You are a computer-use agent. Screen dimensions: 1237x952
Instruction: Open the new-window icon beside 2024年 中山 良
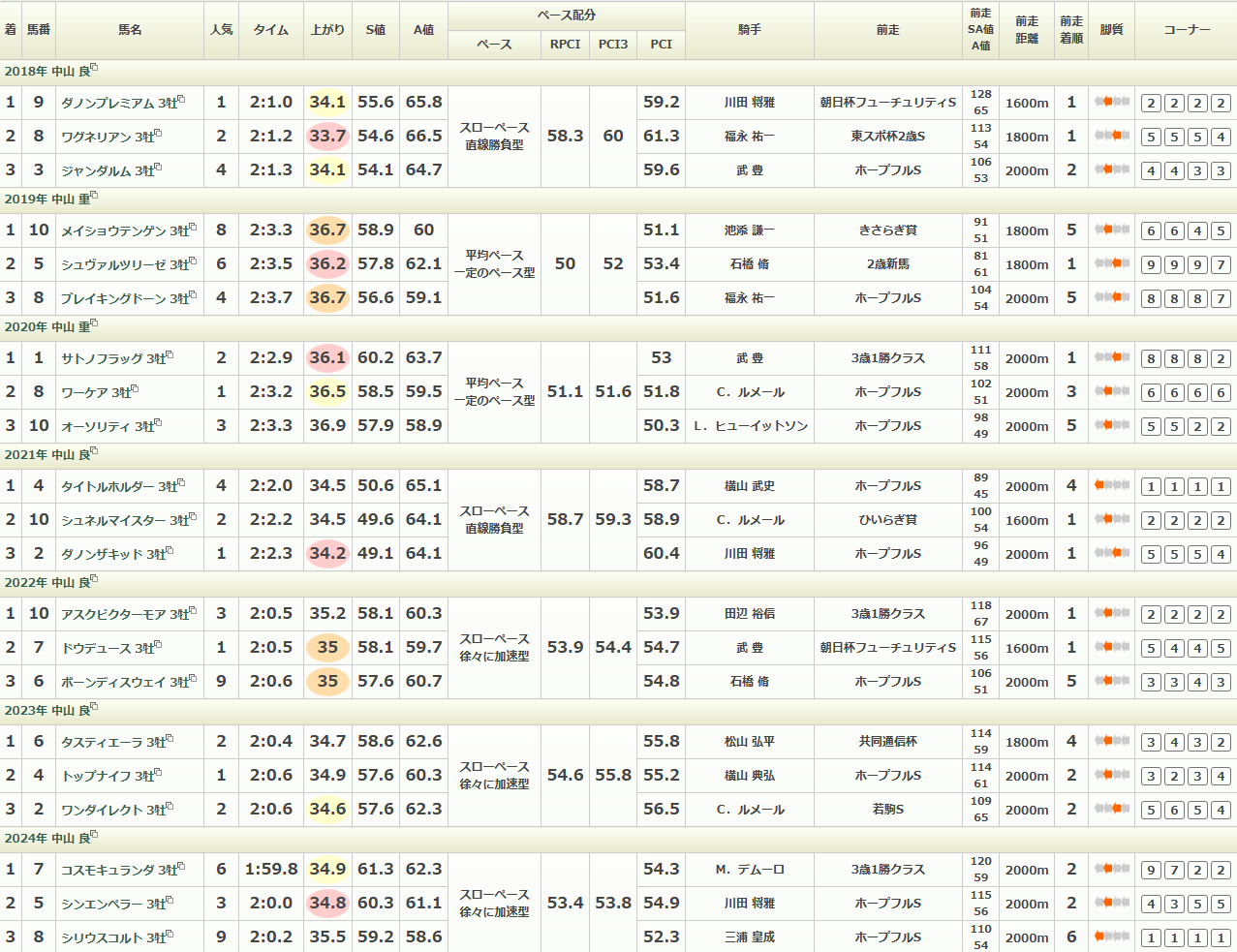click(94, 836)
